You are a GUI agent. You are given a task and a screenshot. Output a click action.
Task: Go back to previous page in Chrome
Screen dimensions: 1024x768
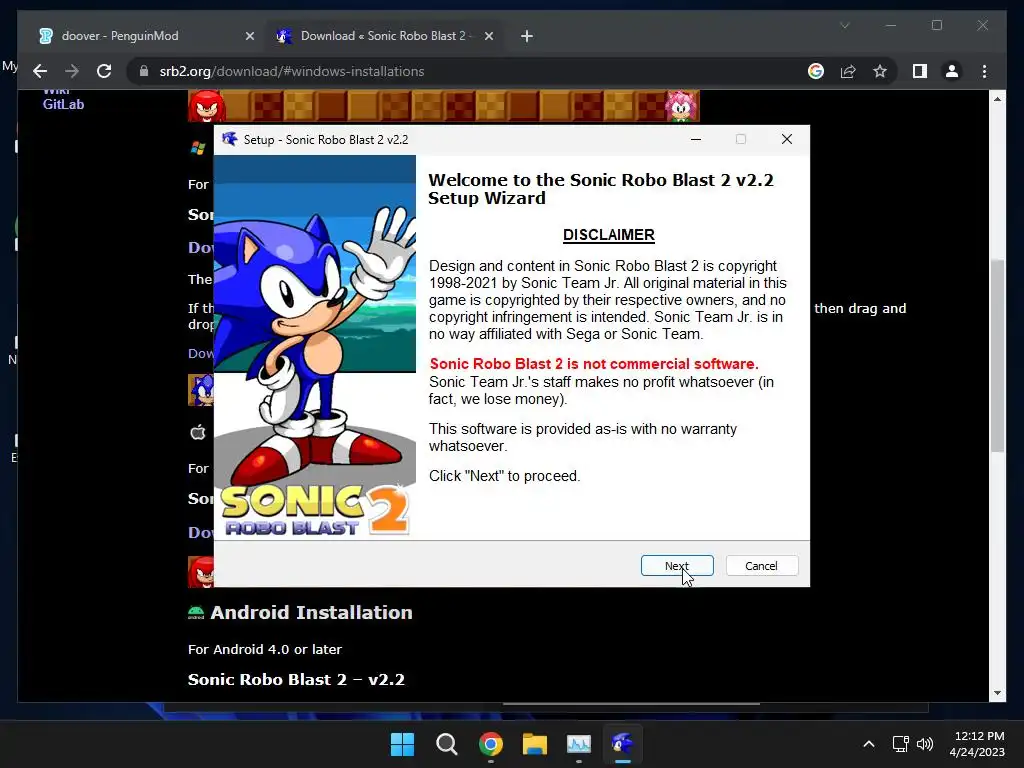coord(40,71)
